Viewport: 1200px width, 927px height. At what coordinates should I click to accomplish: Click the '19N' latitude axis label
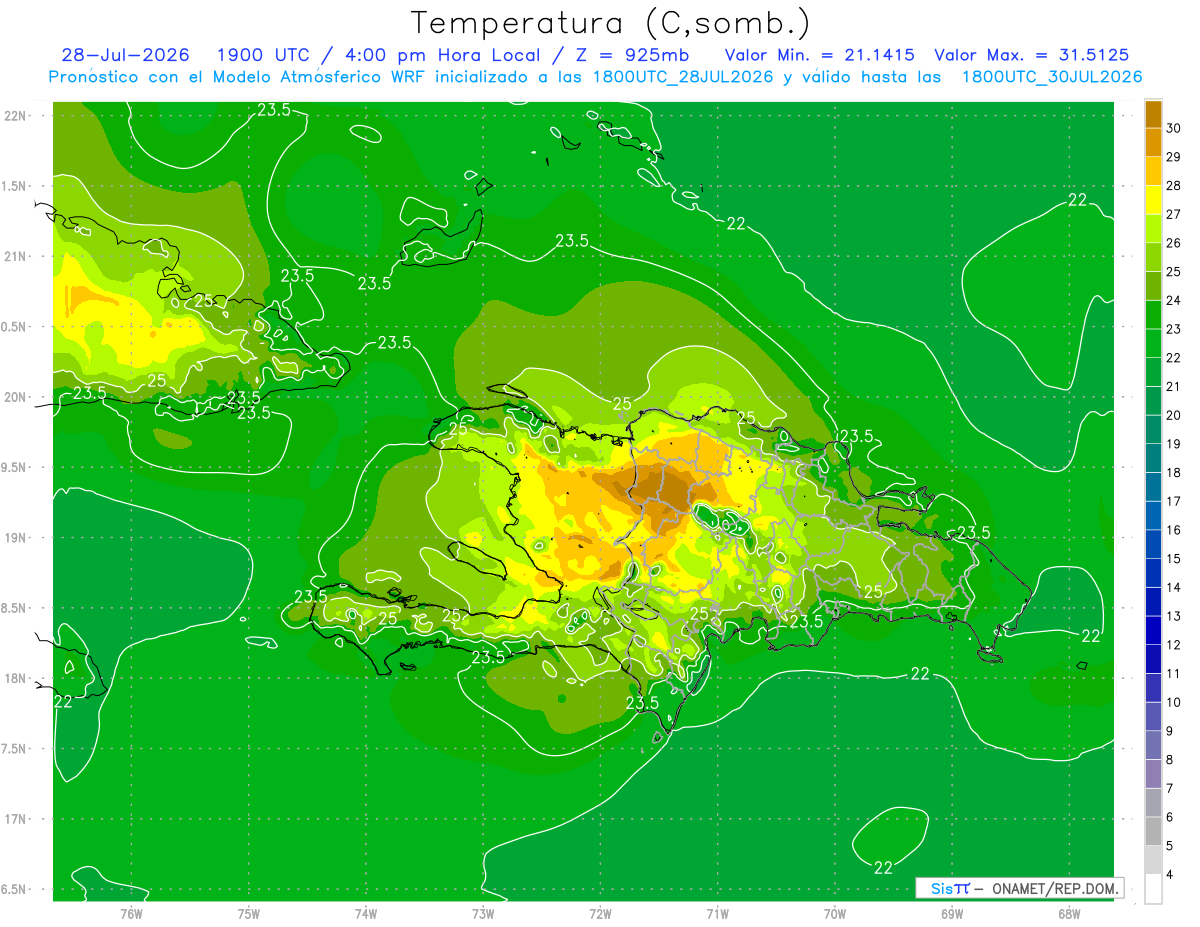[x=15, y=538]
